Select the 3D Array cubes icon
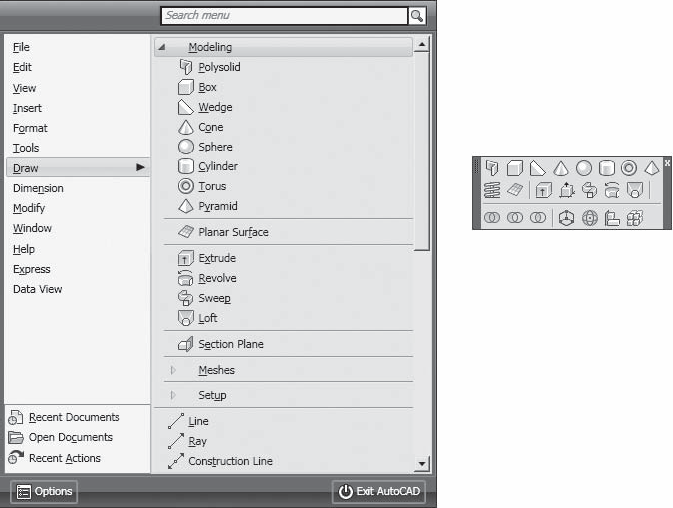The width and height of the screenshot is (673, 508). pos(635,218)
